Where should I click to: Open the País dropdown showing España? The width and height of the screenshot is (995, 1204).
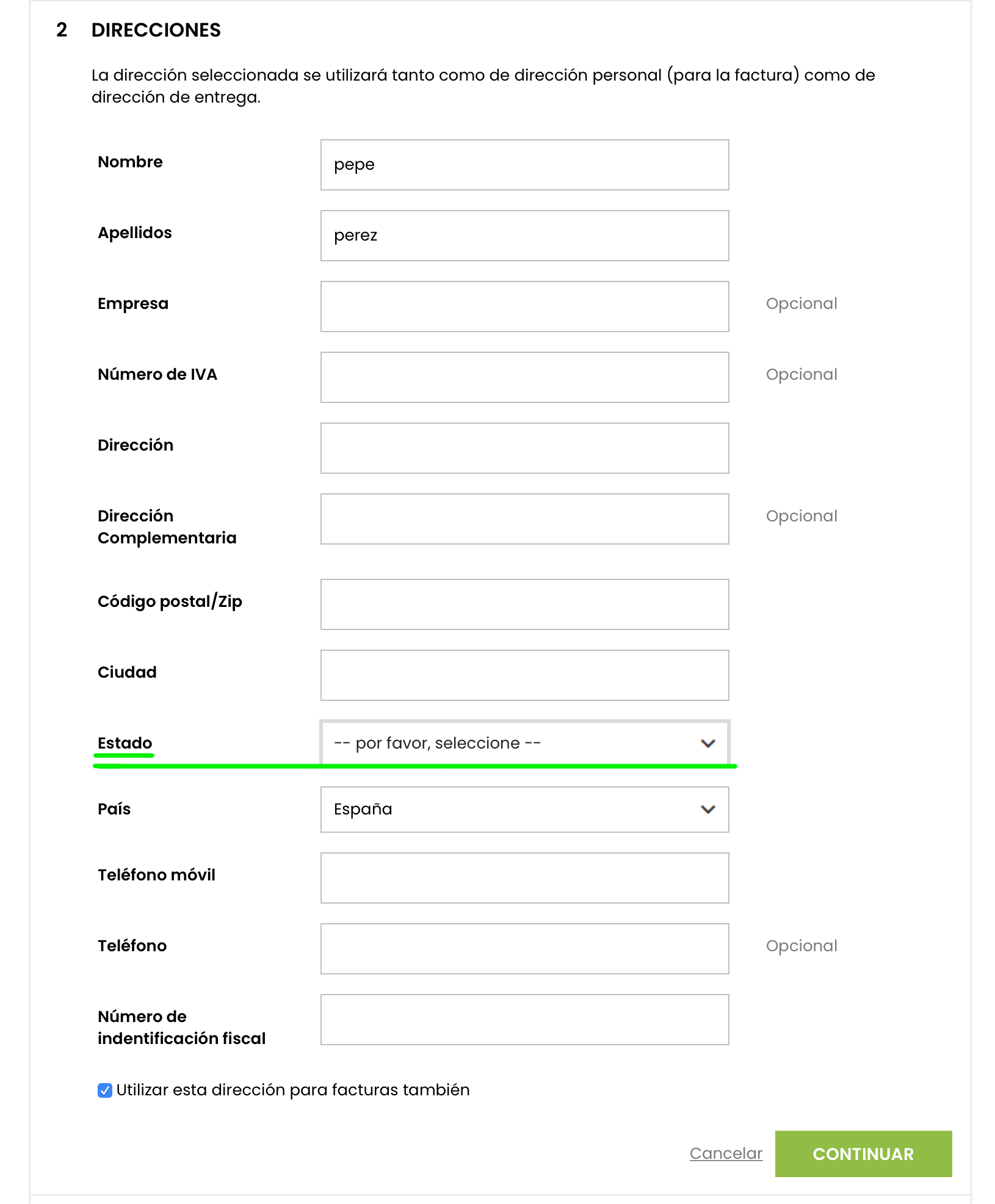click(525, 810)
